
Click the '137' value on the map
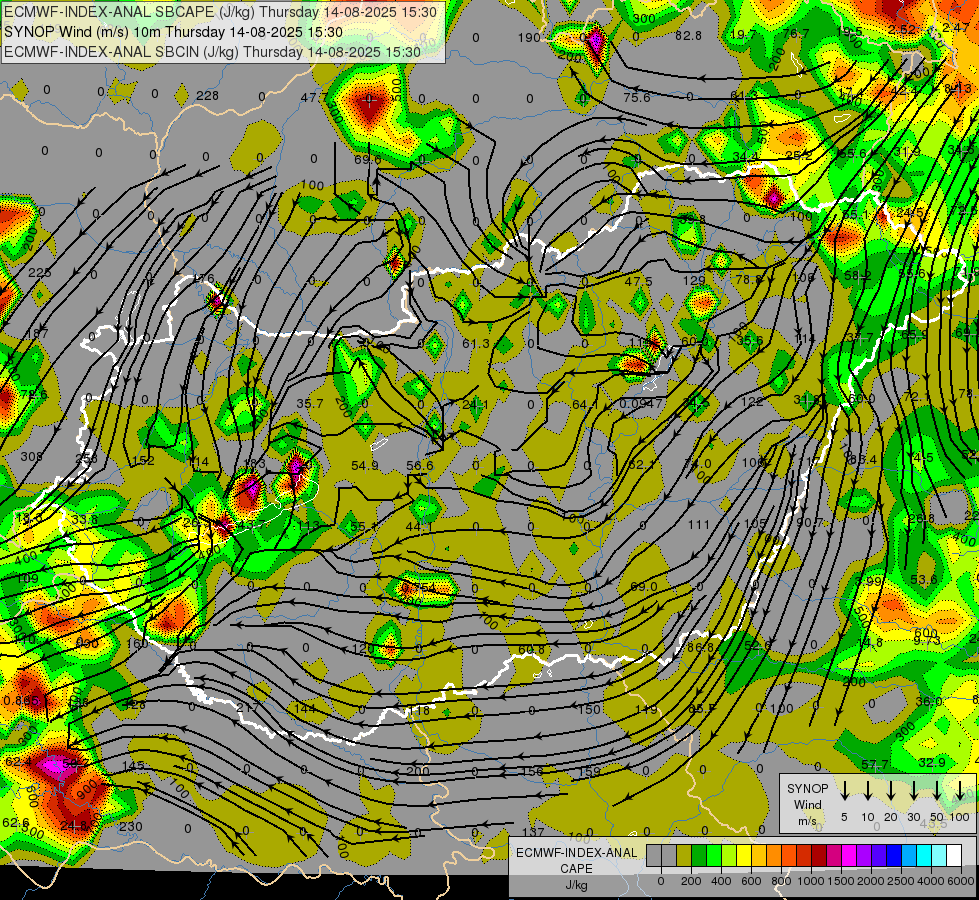pos(533,832)
